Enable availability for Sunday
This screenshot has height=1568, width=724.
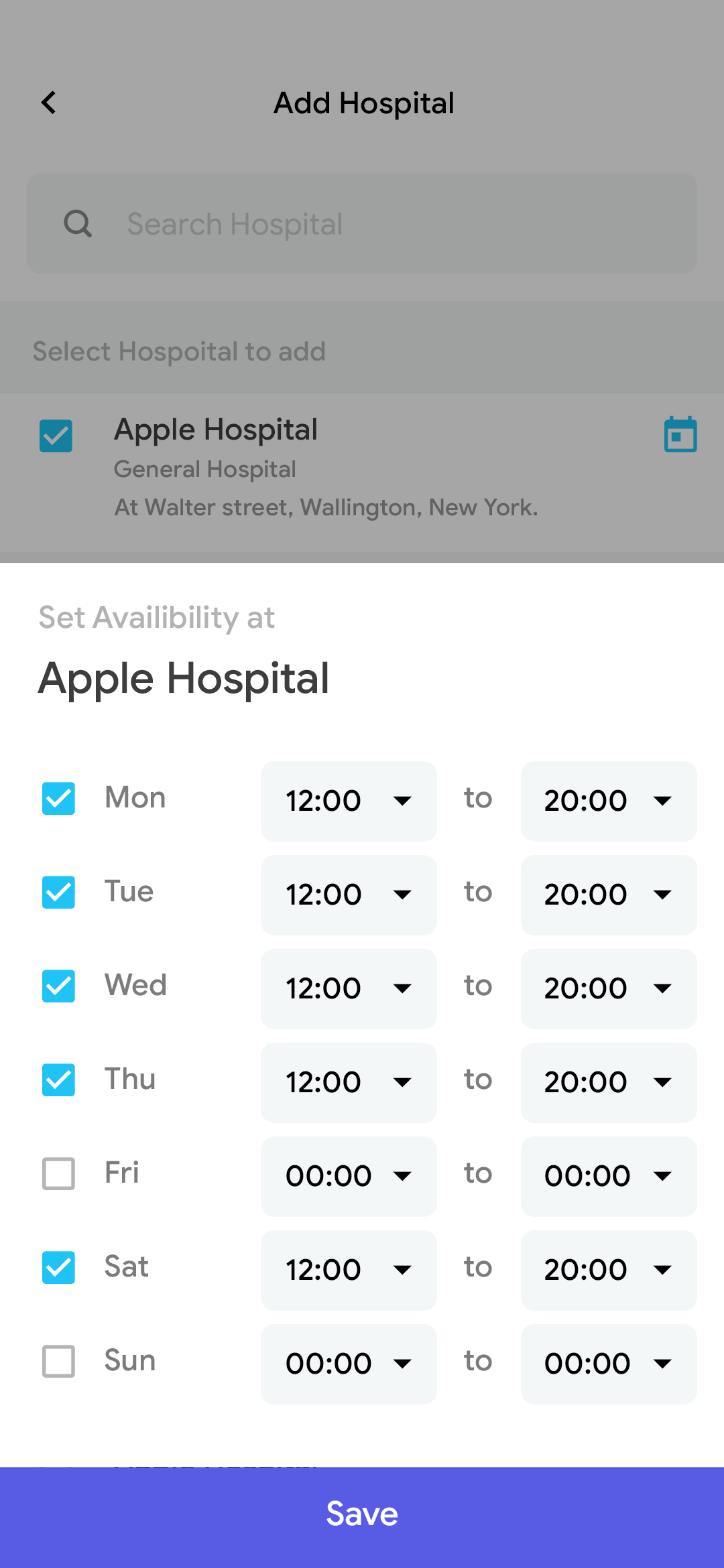click(x=58, y=1361)
